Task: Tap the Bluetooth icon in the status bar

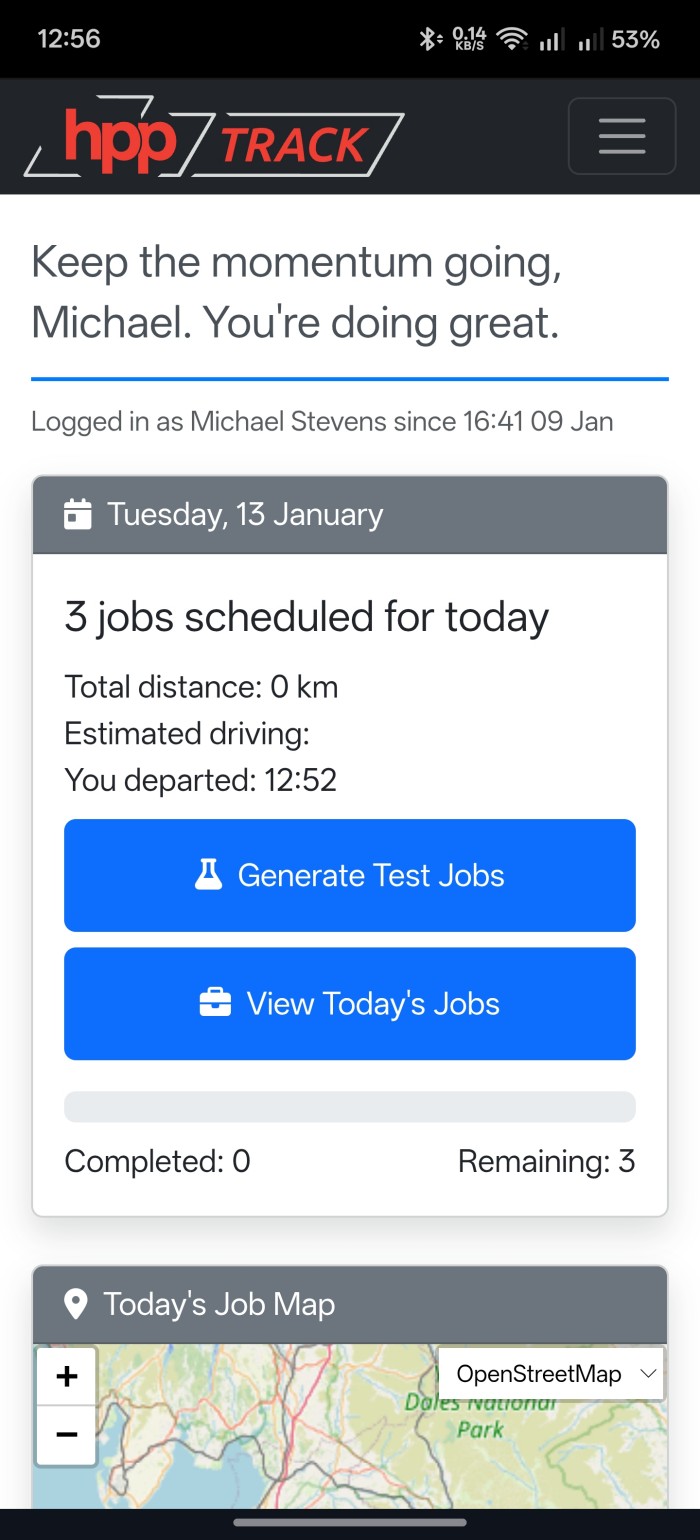Action: point(428,39)
